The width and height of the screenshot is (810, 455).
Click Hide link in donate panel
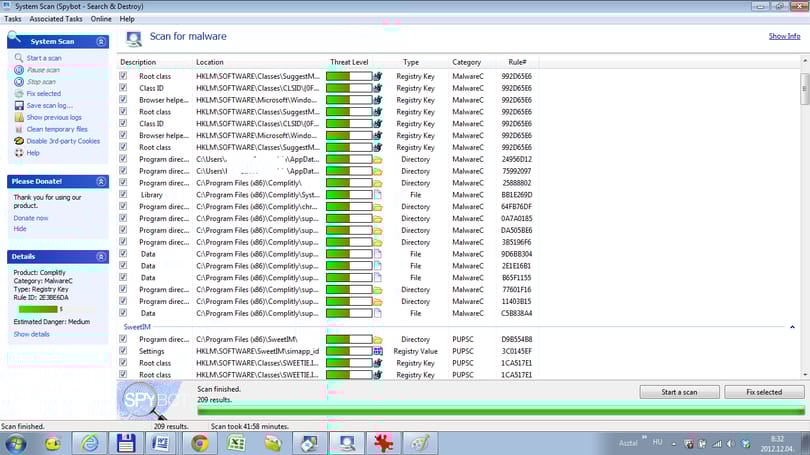(x=20, y=229)
